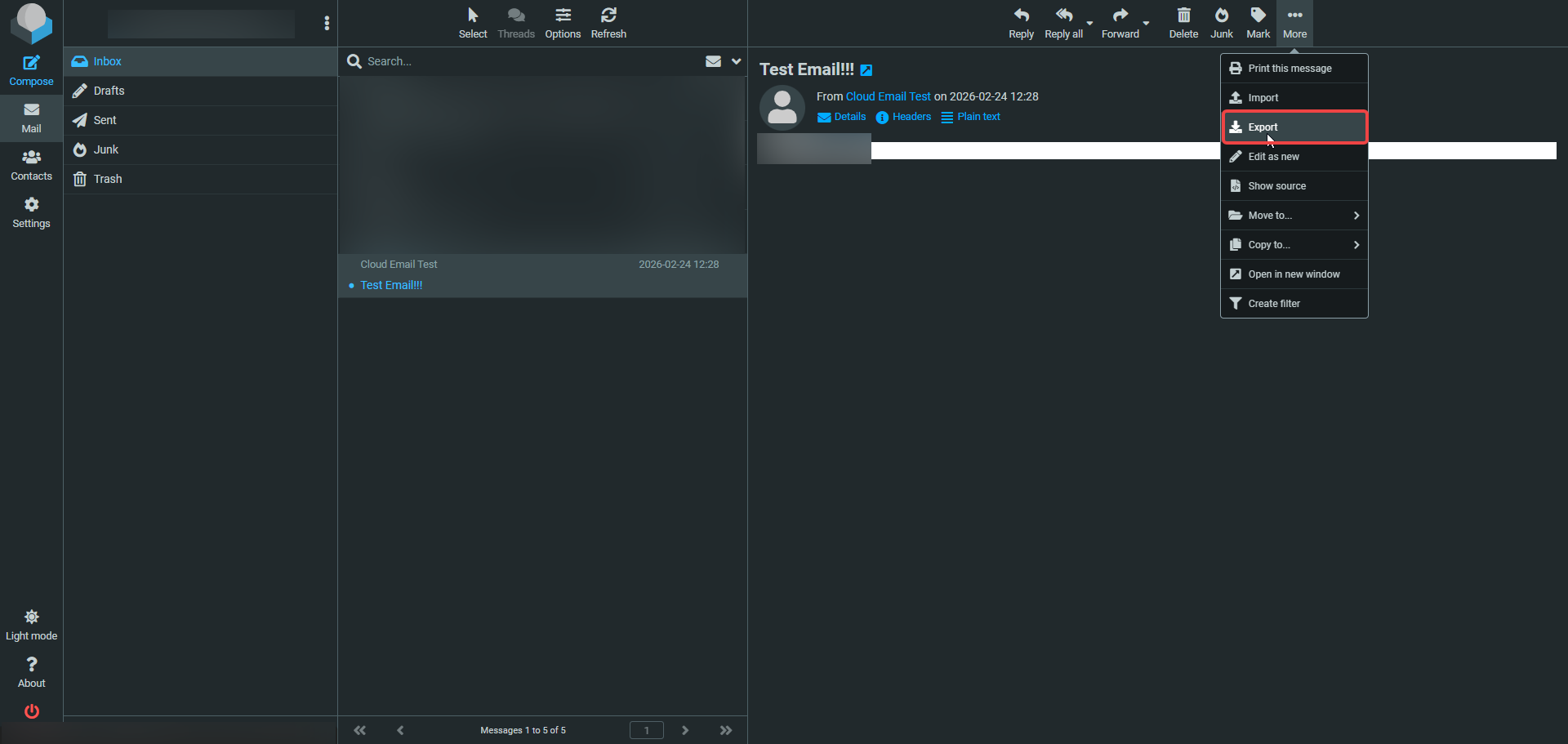Refresh the message list
This screenshot has height=744, width=1568.
click(608, 23)
